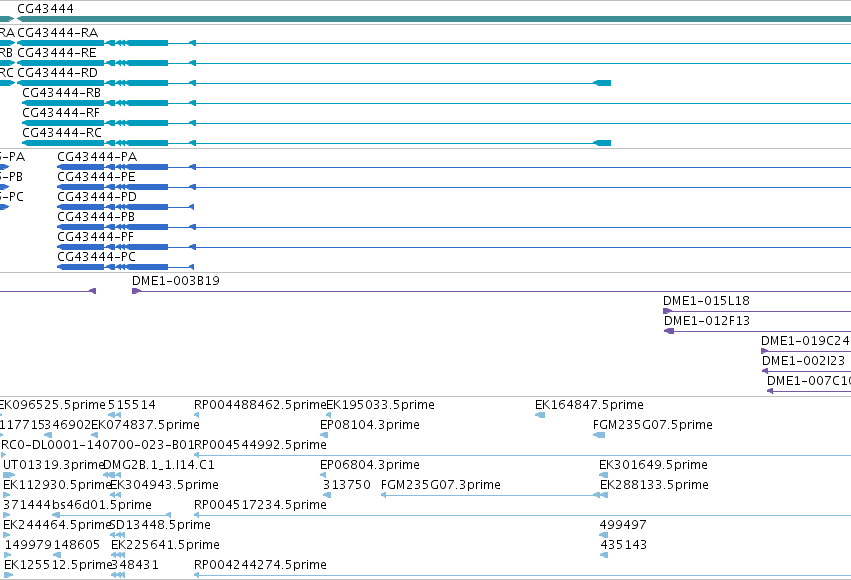Click the RP004244274.5prime label
The height and width of the screenshot is (580, 851).
[261, 565]
